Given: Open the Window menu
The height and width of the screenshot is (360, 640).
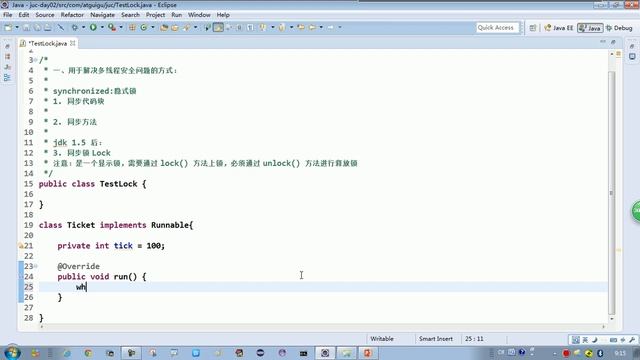Looking at the screenshot, I should (x=199, y=15).
